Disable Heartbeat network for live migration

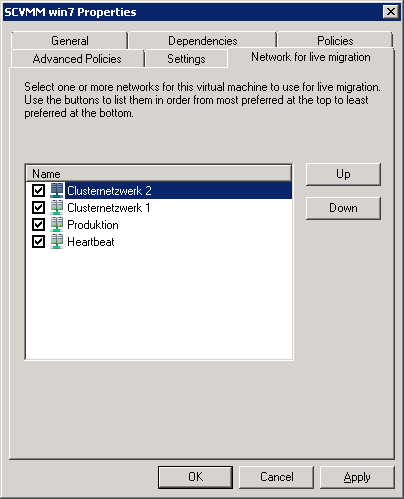pyautogui.click(x=38, y=242)
